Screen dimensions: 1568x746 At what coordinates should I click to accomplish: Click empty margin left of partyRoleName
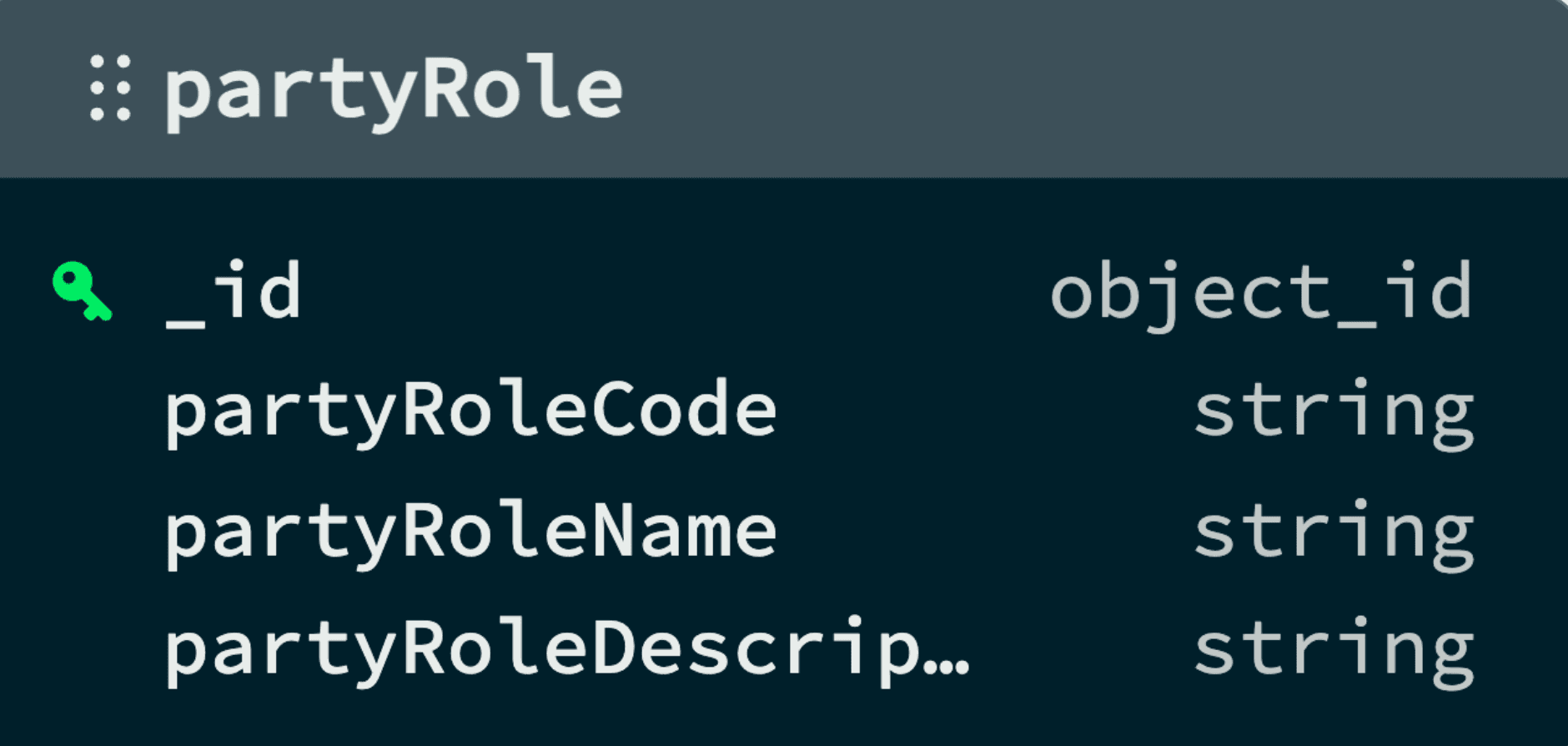(x=82, y=532)
